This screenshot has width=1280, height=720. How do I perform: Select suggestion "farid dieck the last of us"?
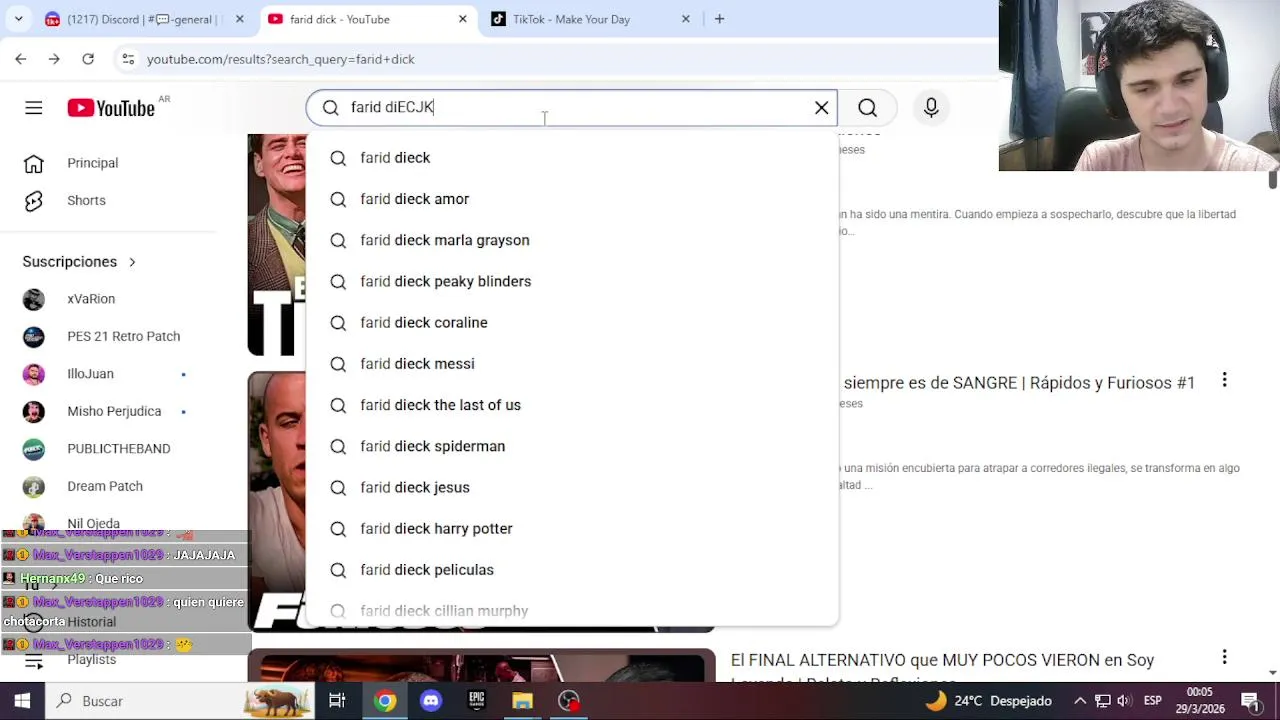(x=572, y=405)
